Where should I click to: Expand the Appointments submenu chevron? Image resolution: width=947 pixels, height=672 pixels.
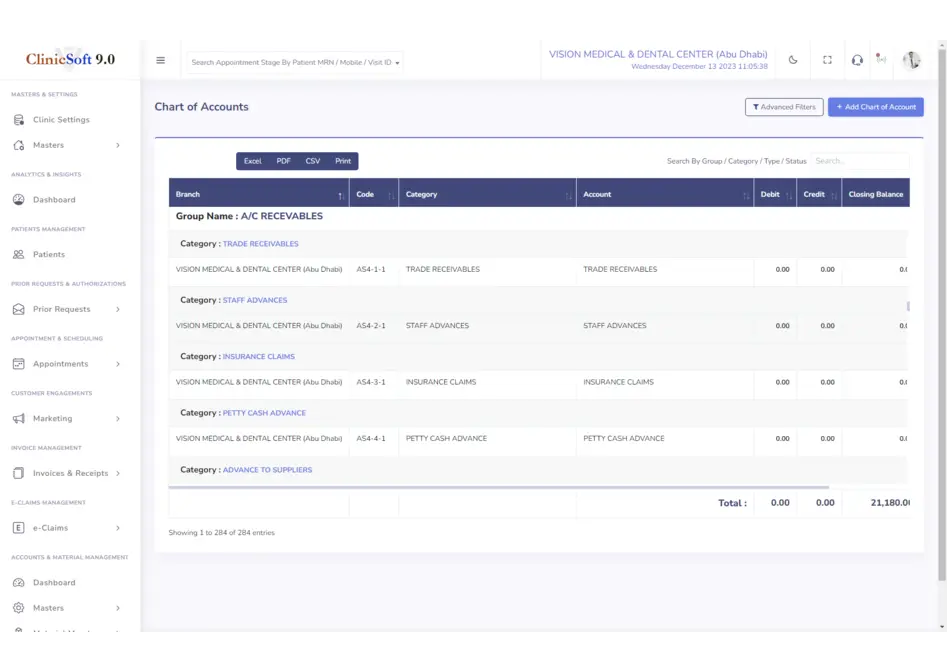[x=117, y=364]
